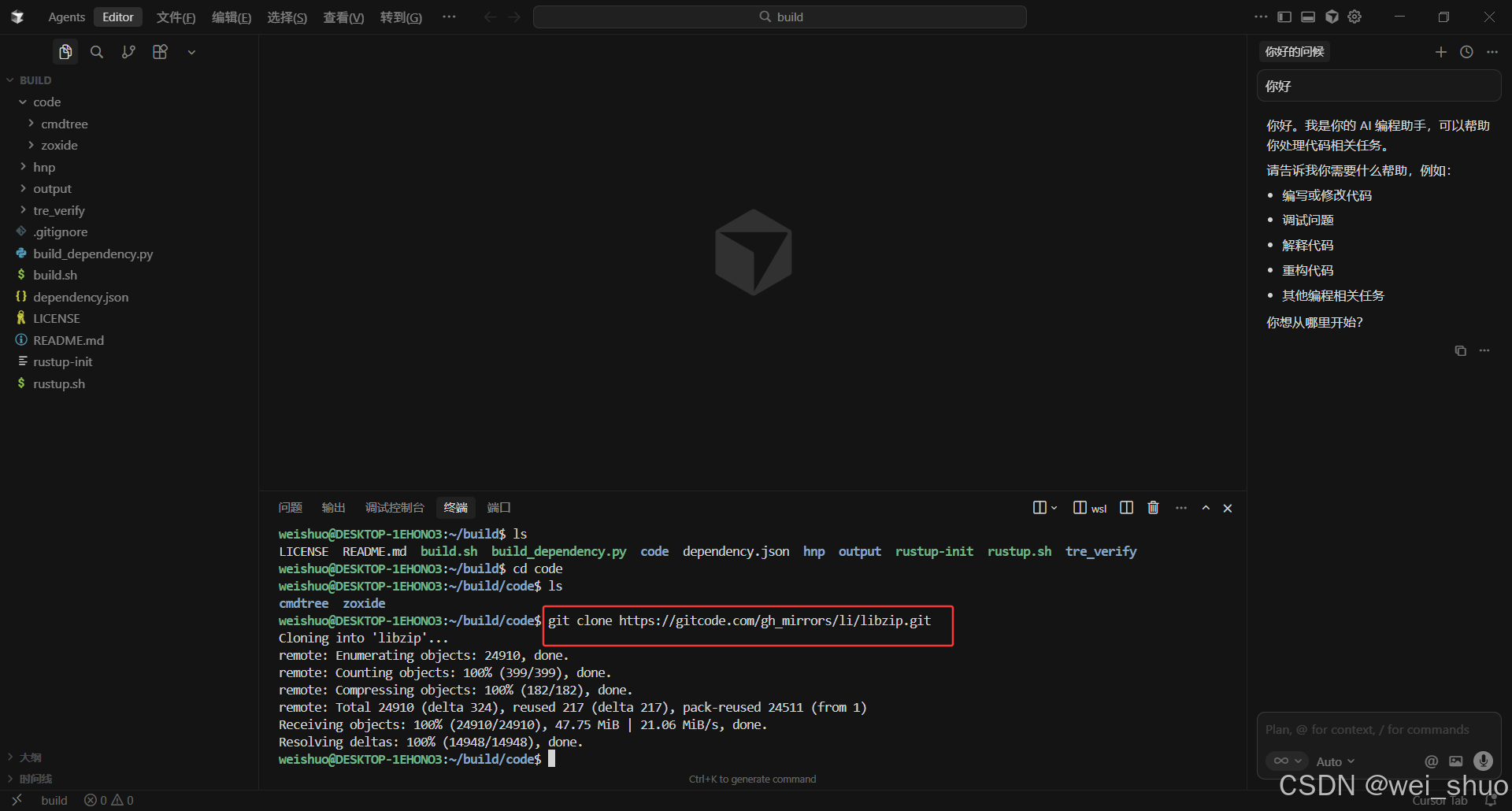Open the Extensions view icon
This screenshot has height=811, width=1512.
coord(160,52)
